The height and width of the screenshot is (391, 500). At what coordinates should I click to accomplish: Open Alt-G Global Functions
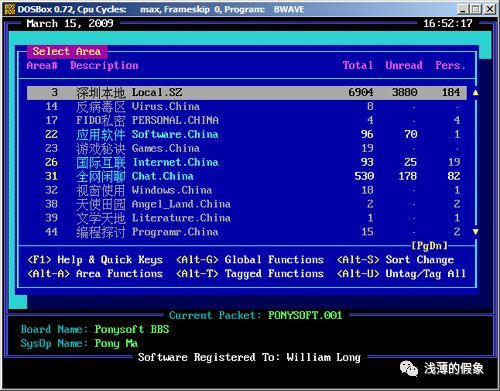[x=250, y=260]
